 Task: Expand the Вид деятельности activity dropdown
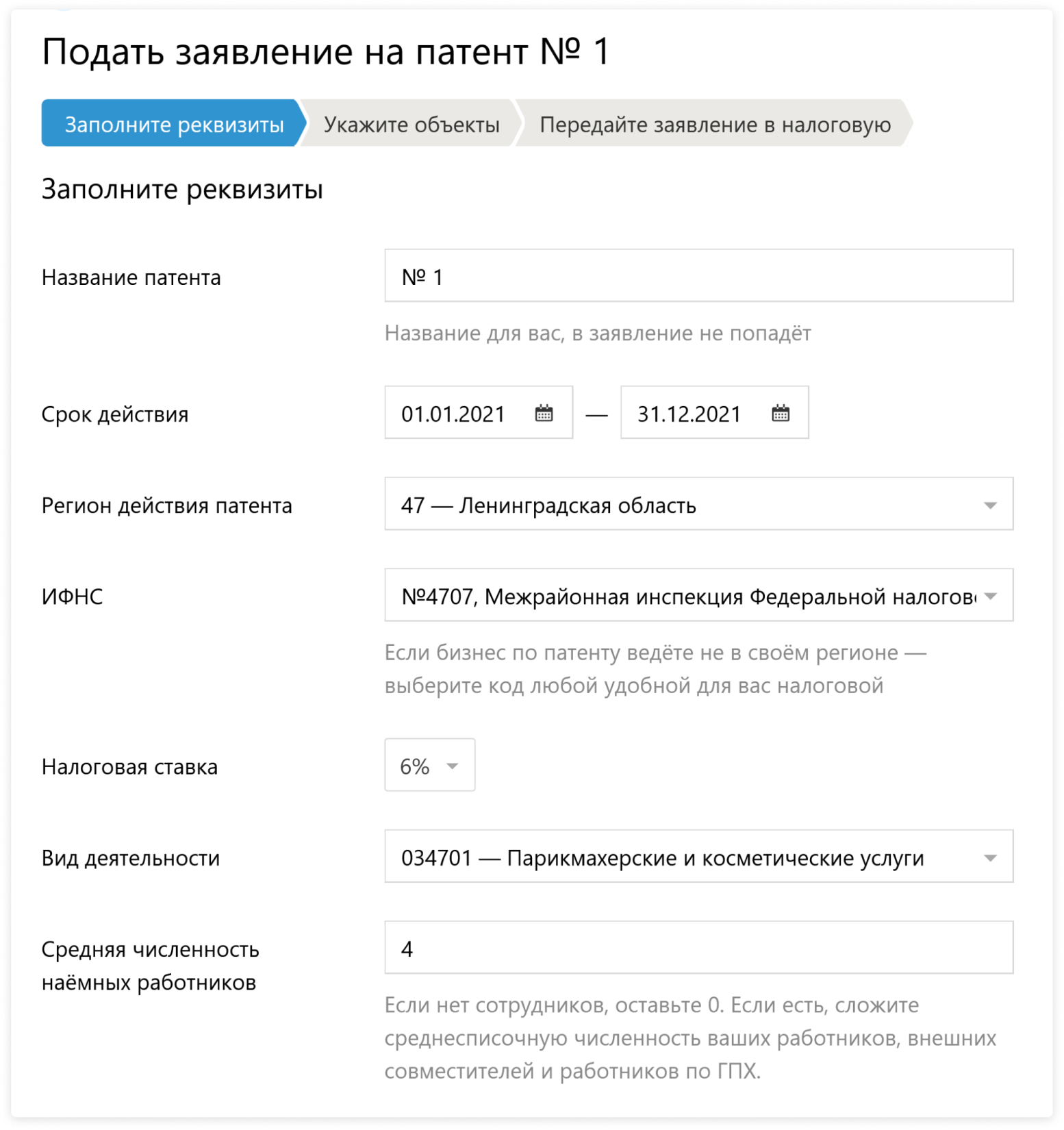tap(989, 858)
